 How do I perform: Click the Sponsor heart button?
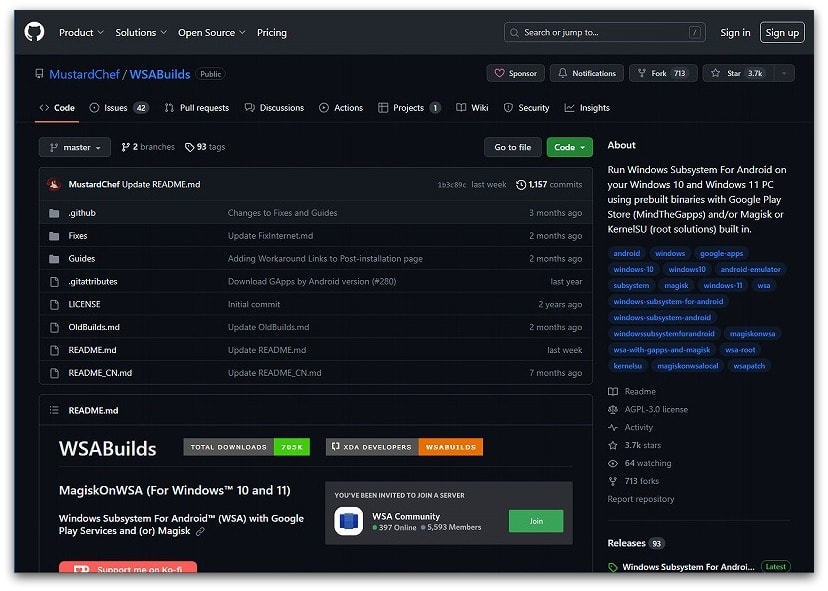(x=515, y=73)
